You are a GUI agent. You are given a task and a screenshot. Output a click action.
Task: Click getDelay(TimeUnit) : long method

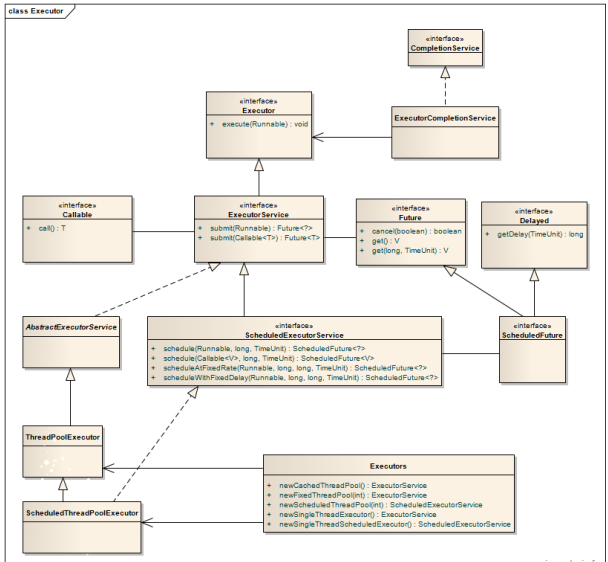point(540,234)
